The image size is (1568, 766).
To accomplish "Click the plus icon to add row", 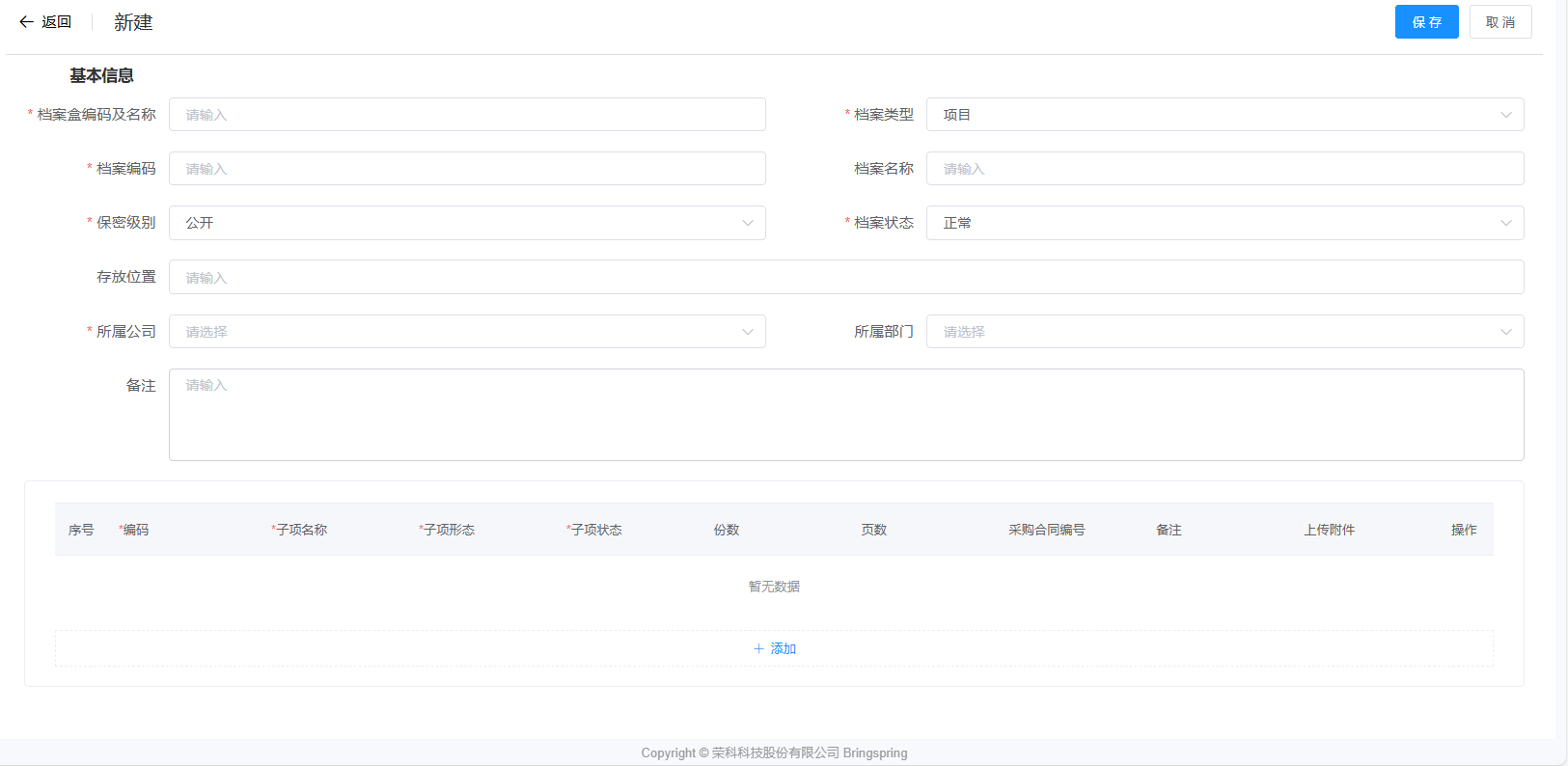I will coord(758,649).
